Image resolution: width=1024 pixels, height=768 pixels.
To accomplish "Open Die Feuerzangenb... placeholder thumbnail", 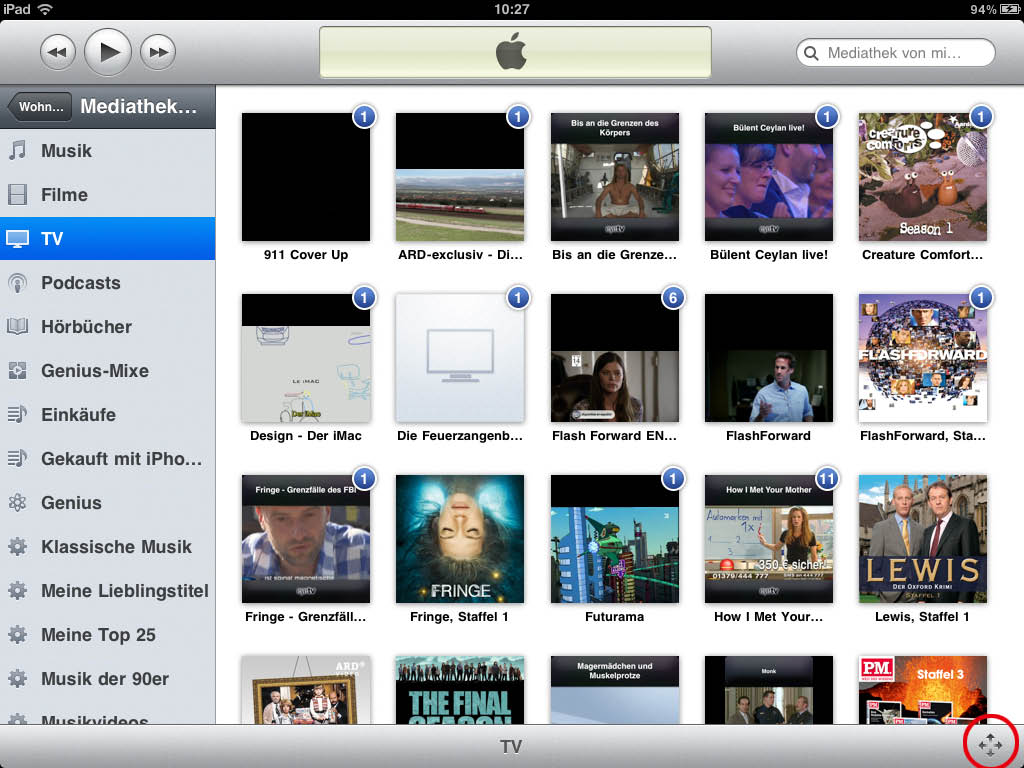I will tap(460, 358).
